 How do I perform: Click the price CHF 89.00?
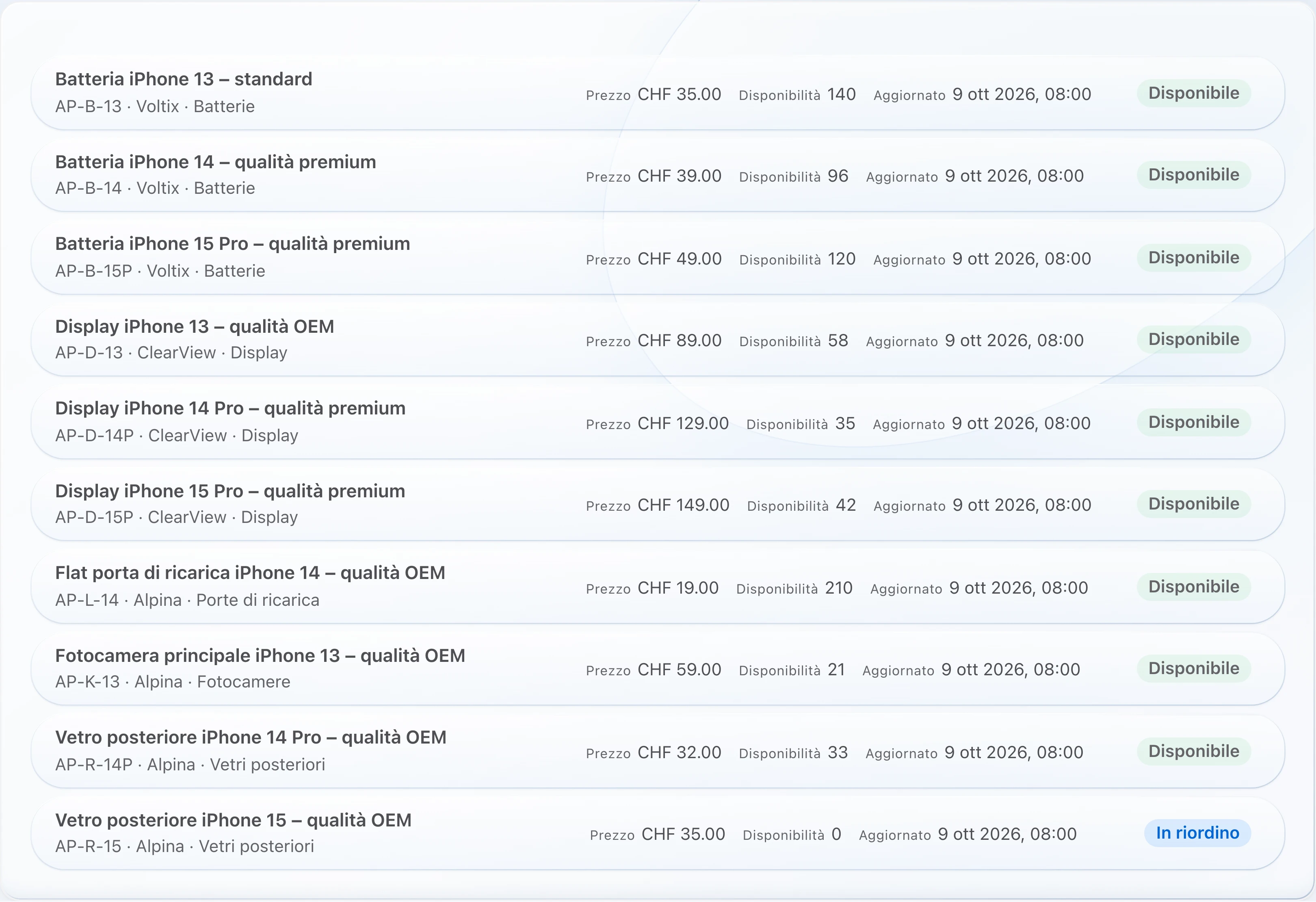tap(680, 340)
